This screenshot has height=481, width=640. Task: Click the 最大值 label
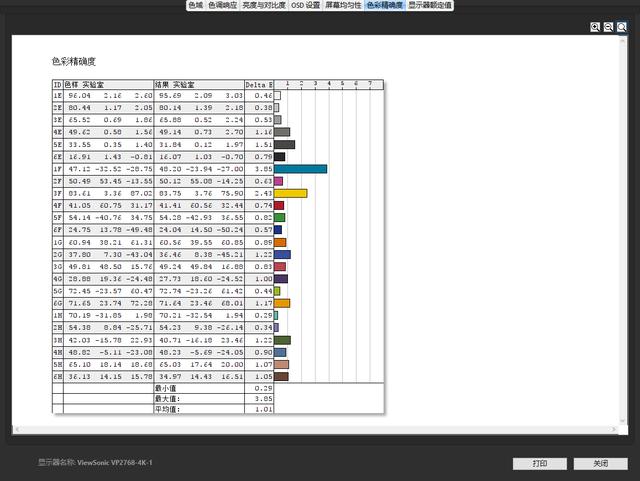[x=167, y=399]
